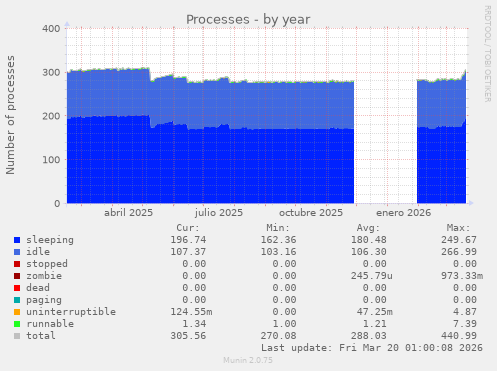Image resolution: width=497 pixels, height=371 pixels.
Task: Click the 'Number of processes' axis label
Action: (10, 115)
